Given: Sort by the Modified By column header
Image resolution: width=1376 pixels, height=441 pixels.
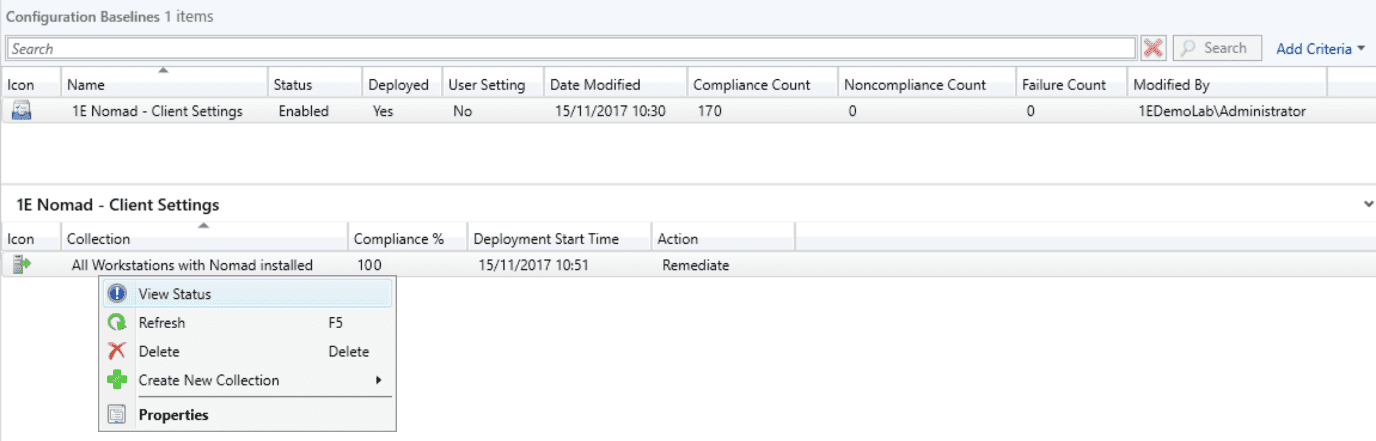Looking at the screenshot, I should point(1227,85).
